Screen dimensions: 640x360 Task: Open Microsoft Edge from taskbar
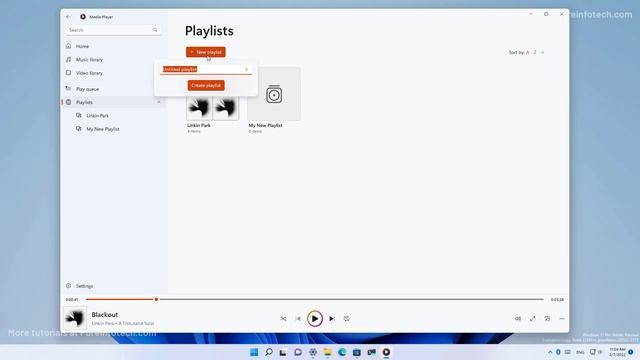(x=342, y=352)
